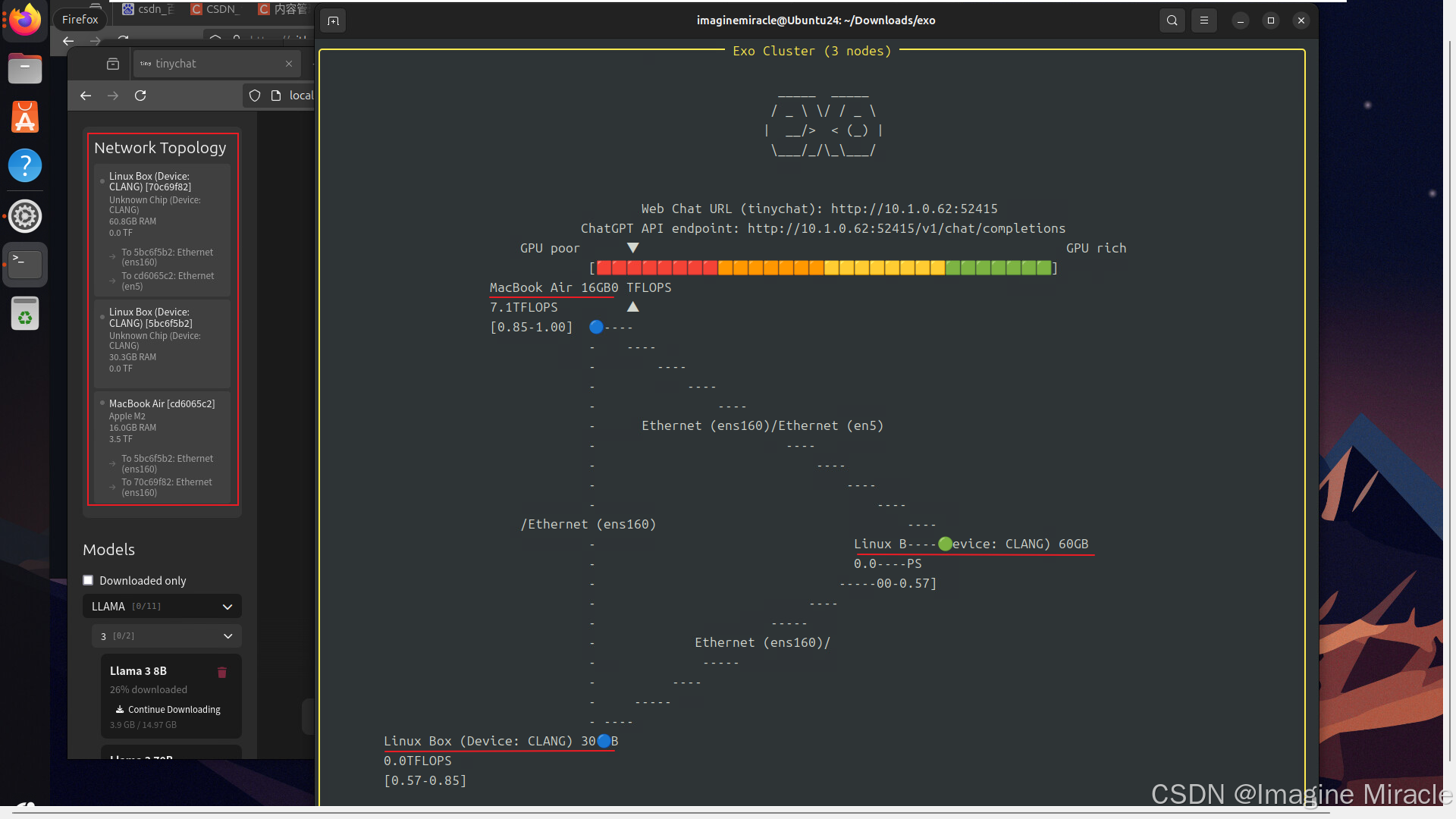Click the new terminal tab icon
The height and width of the screenshot is (819, 1456).
333,20
